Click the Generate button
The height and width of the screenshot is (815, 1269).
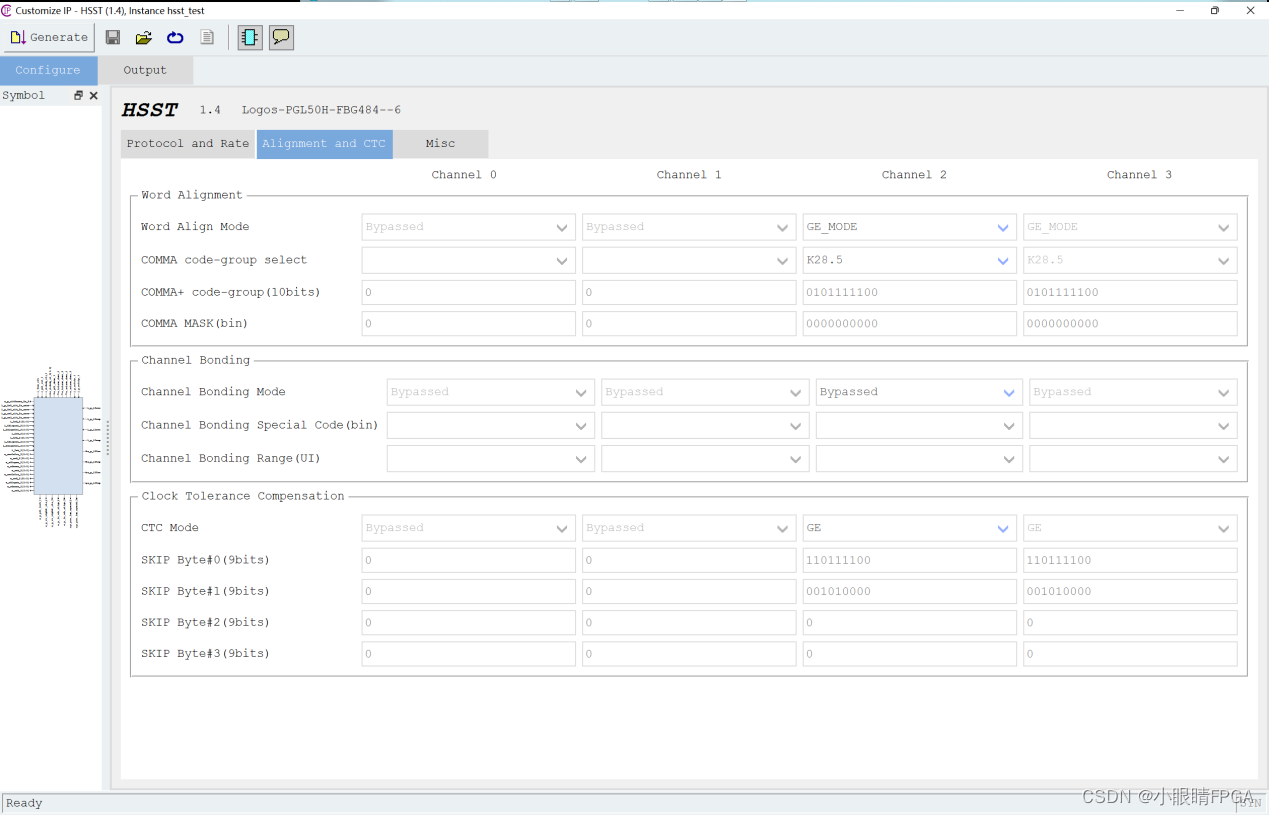point(49,37)
